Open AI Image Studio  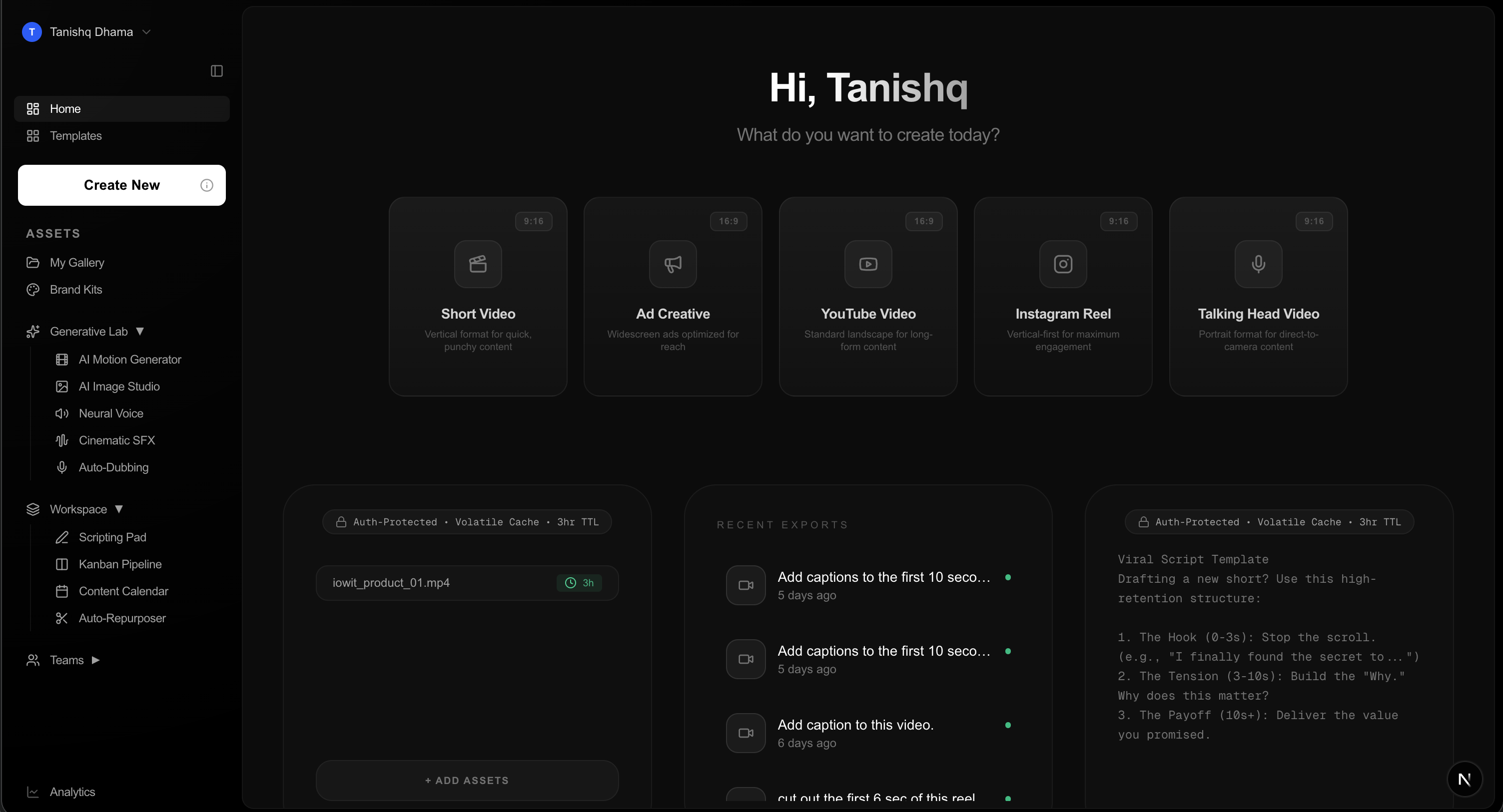point(119,386)
